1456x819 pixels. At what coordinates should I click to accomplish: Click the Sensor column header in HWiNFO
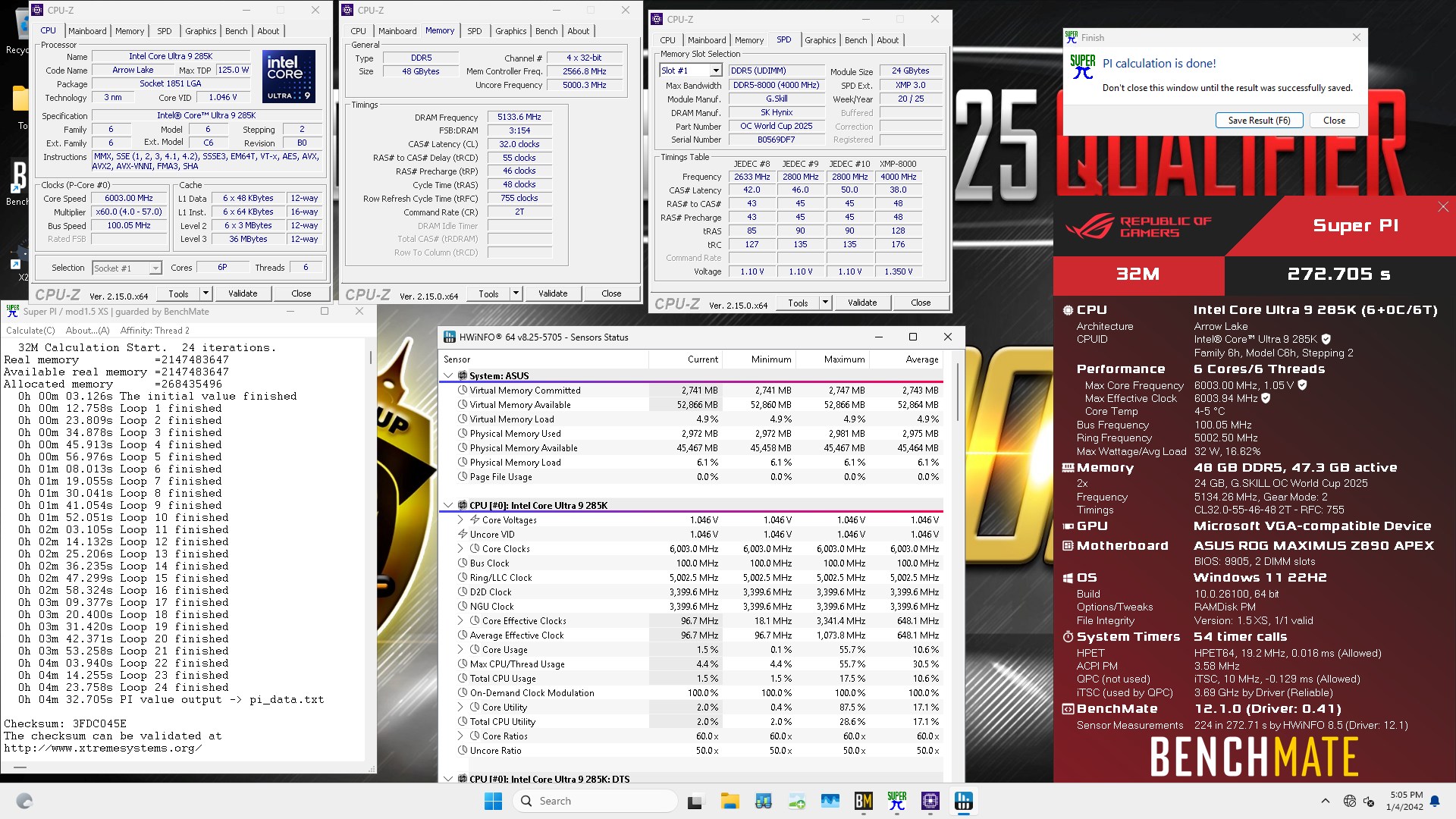pyautogui.click(x=544, y=359)
